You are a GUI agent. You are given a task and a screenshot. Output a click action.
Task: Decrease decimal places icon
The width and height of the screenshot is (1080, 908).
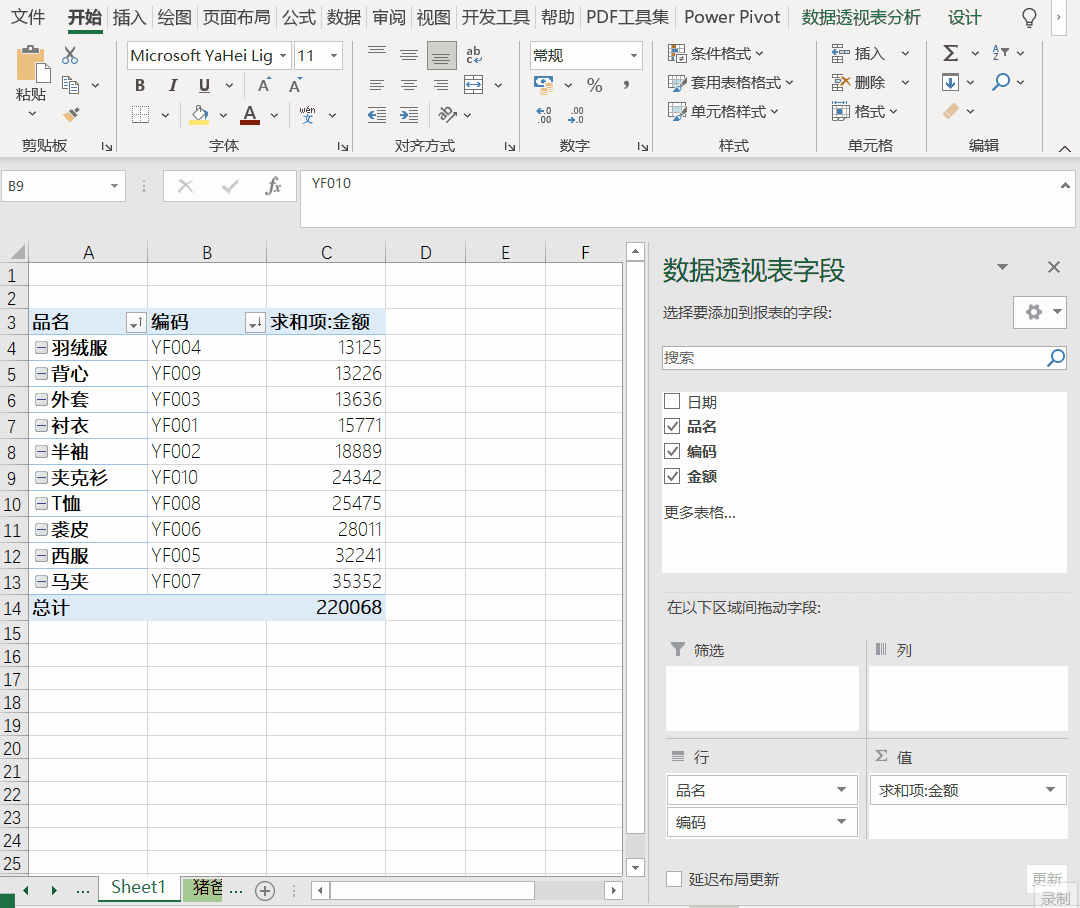[x=576, y=115]
